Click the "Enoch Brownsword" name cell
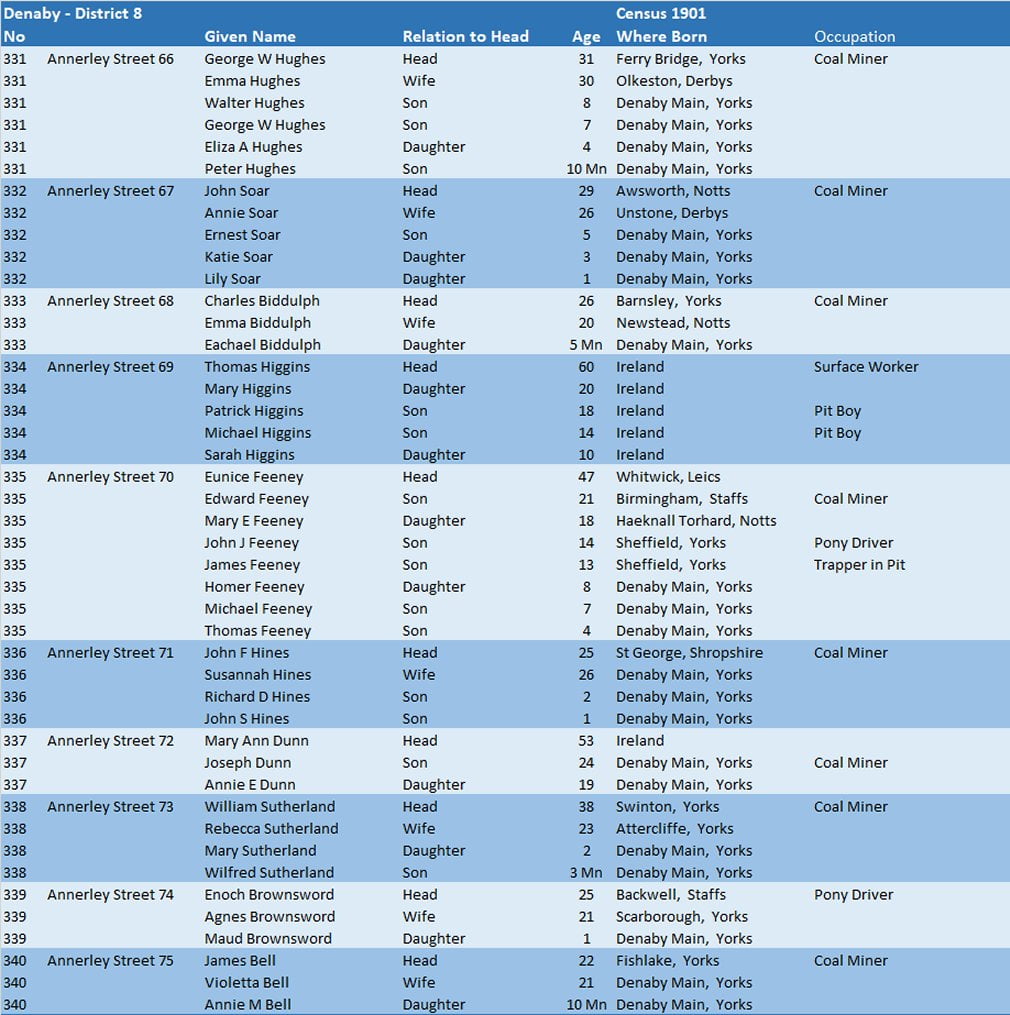Image resolution: width=1010 pixels, height=1015 pixels. point(269,895)
